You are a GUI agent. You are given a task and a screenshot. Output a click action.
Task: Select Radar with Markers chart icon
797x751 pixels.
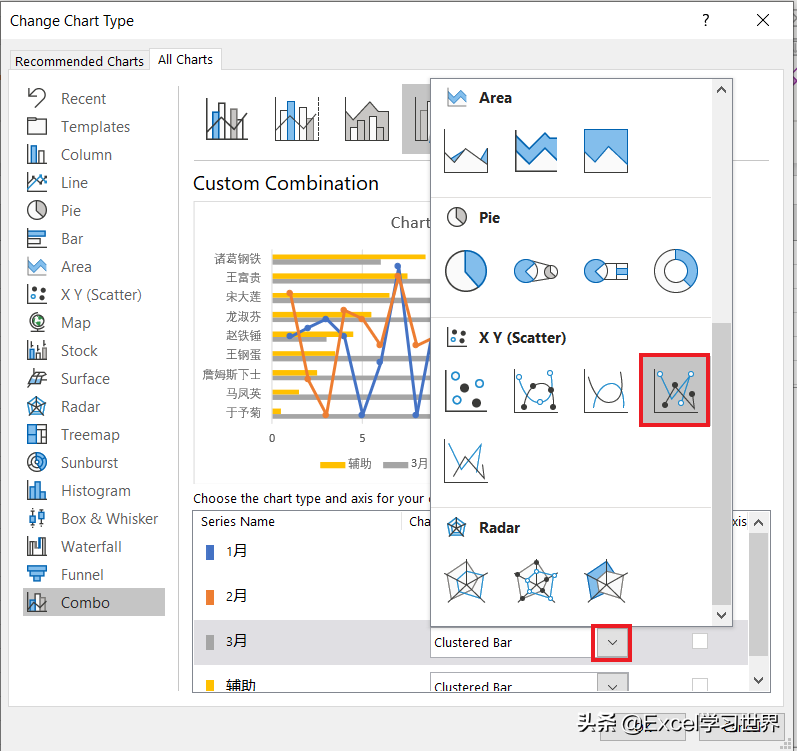[536, 581]
